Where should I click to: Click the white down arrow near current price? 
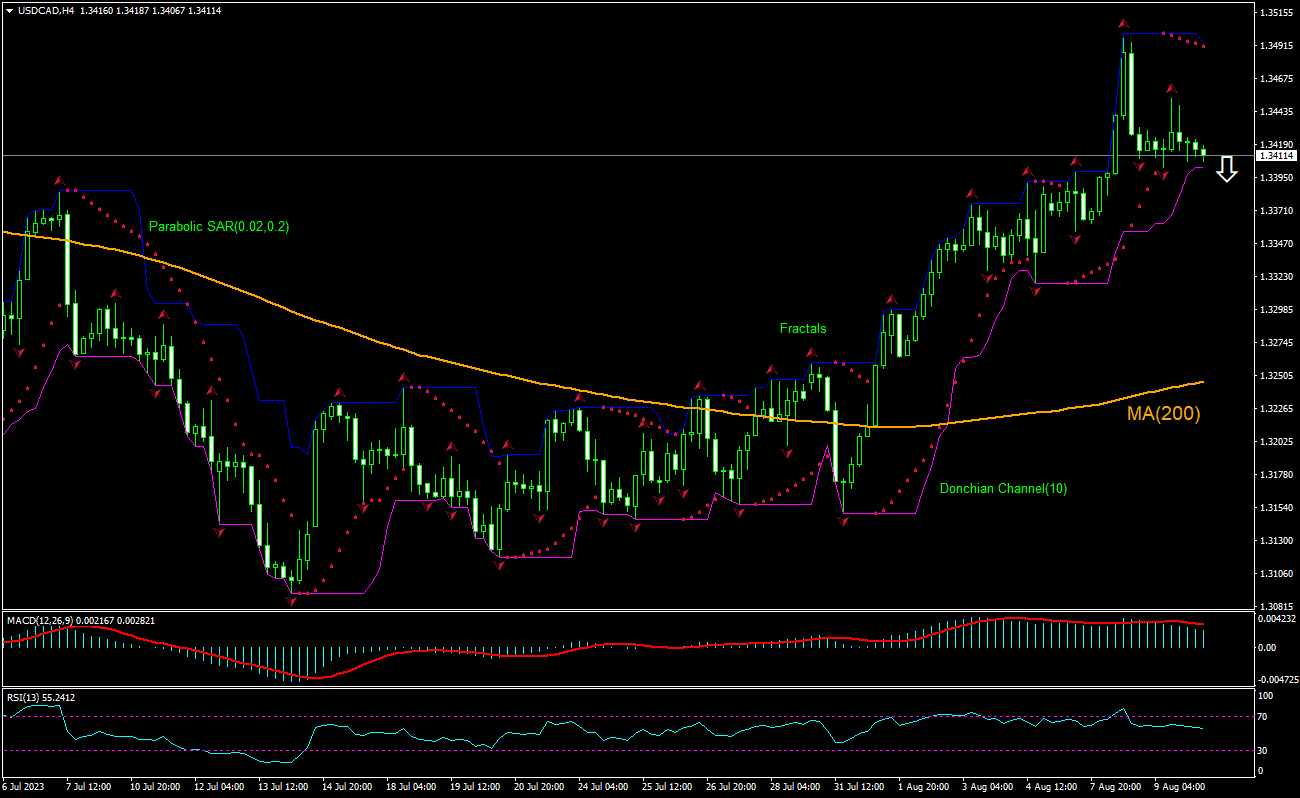pos(1227,171)
